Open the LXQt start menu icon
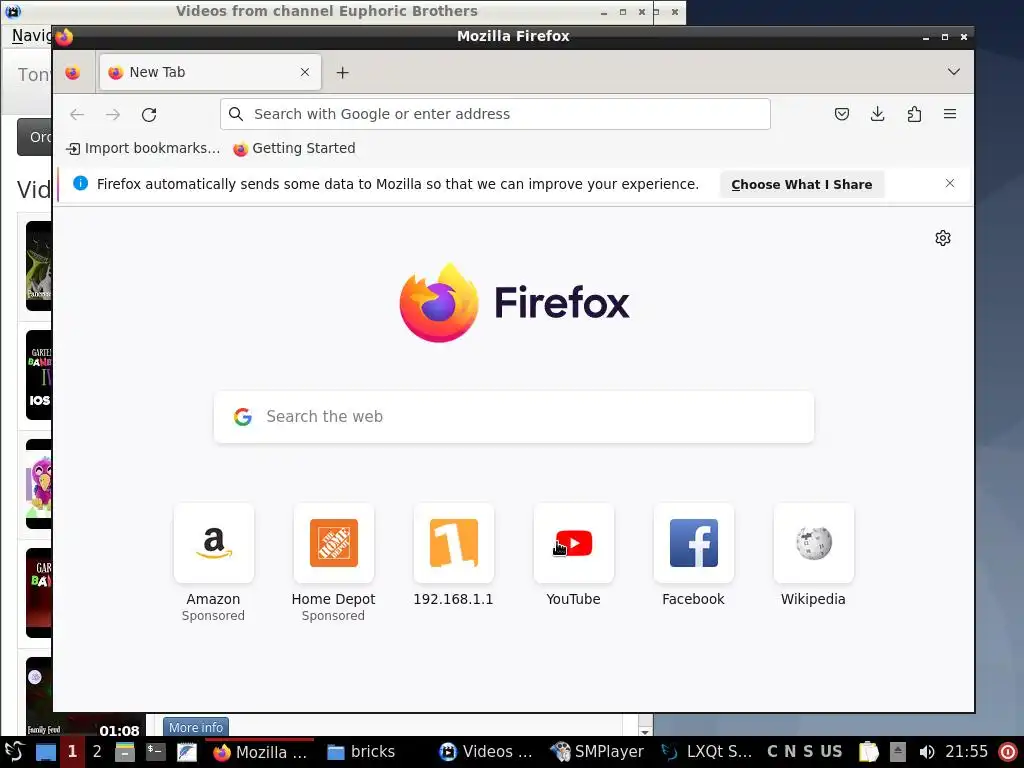 (14, 752)
